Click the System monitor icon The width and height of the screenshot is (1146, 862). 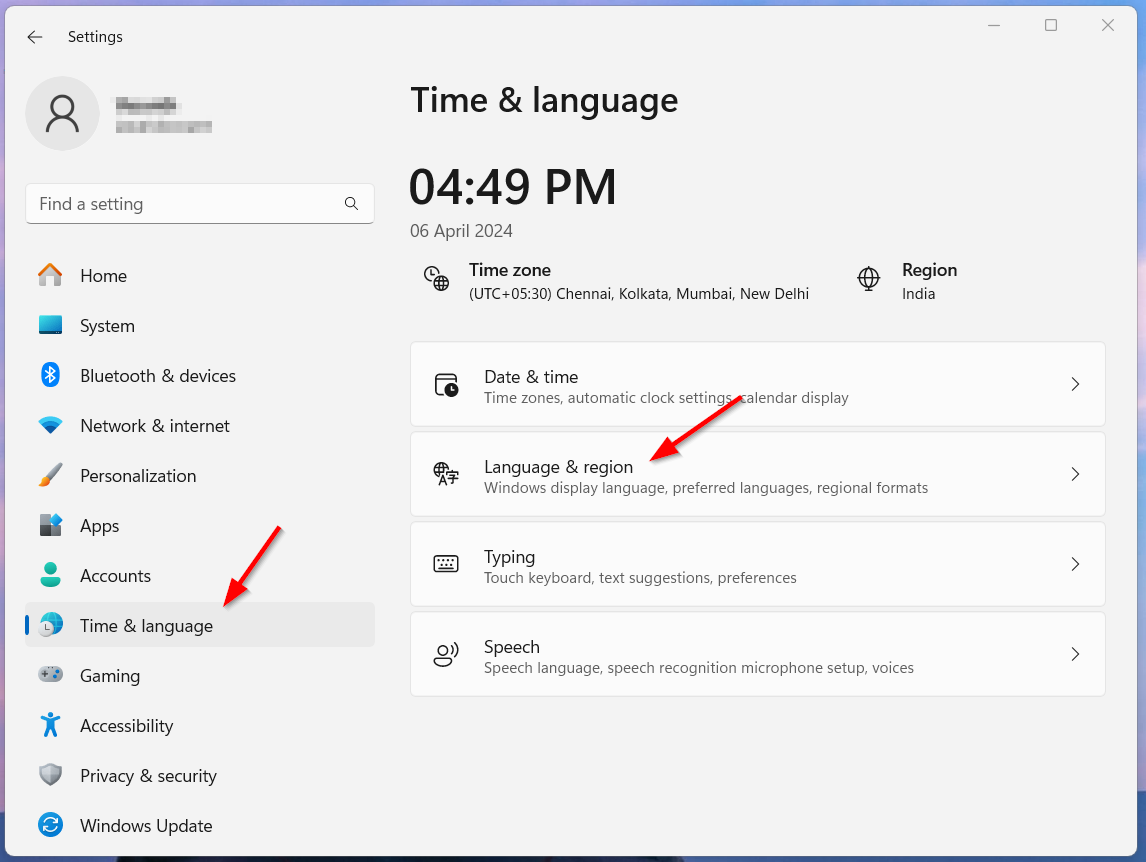50,325
